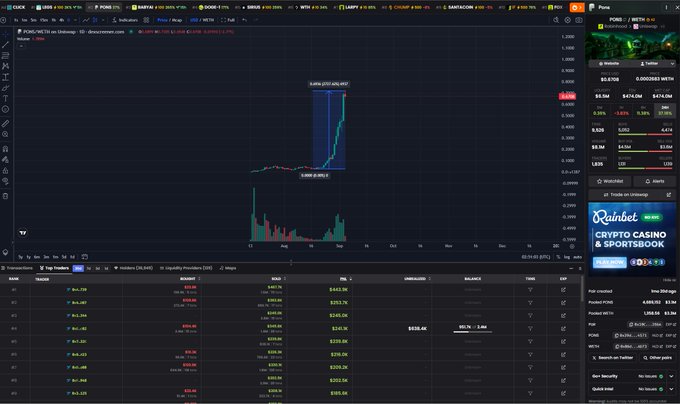Viewport: 680px width, 404px height.
Task: Open Other pairs button
Action: click(657, 358)
